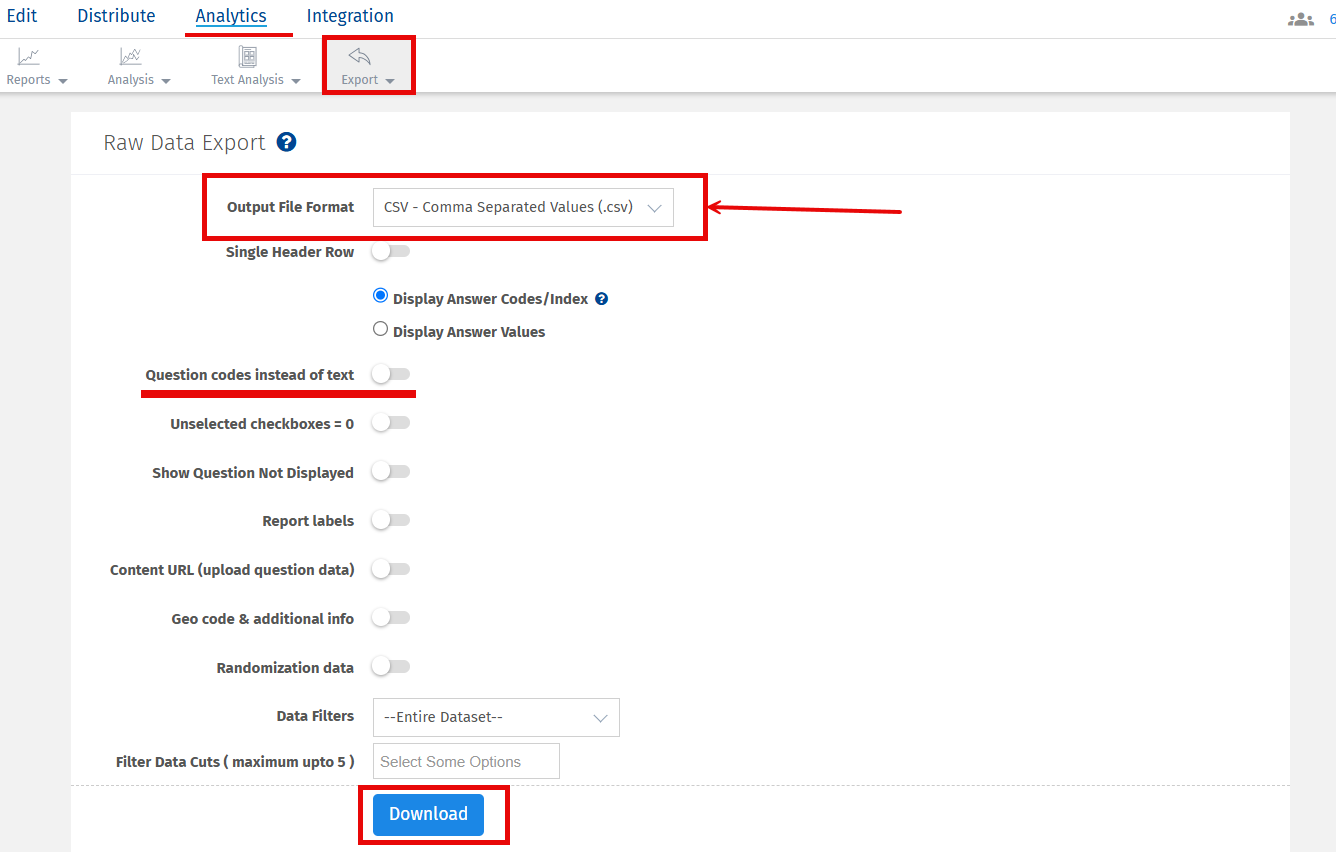Click the Data Filters label

(x=315, y=716)
